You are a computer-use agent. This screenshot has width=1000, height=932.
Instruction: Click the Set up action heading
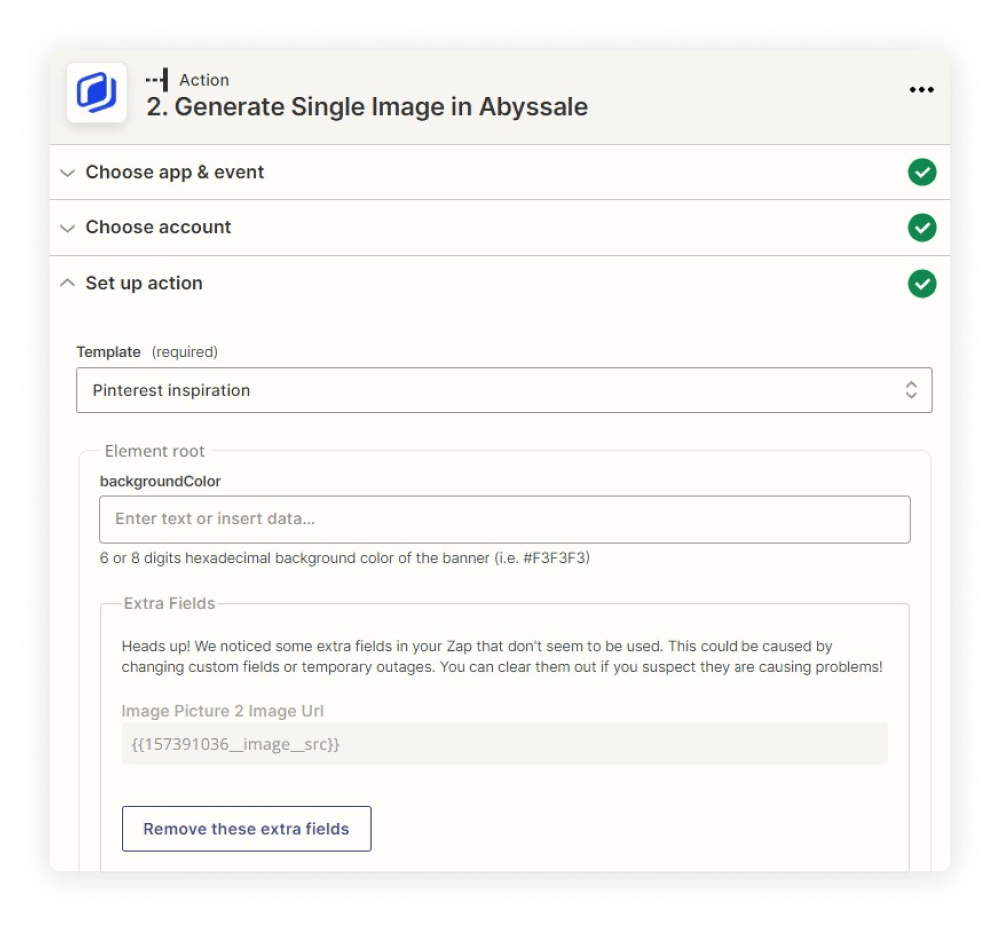click(143, 283)
